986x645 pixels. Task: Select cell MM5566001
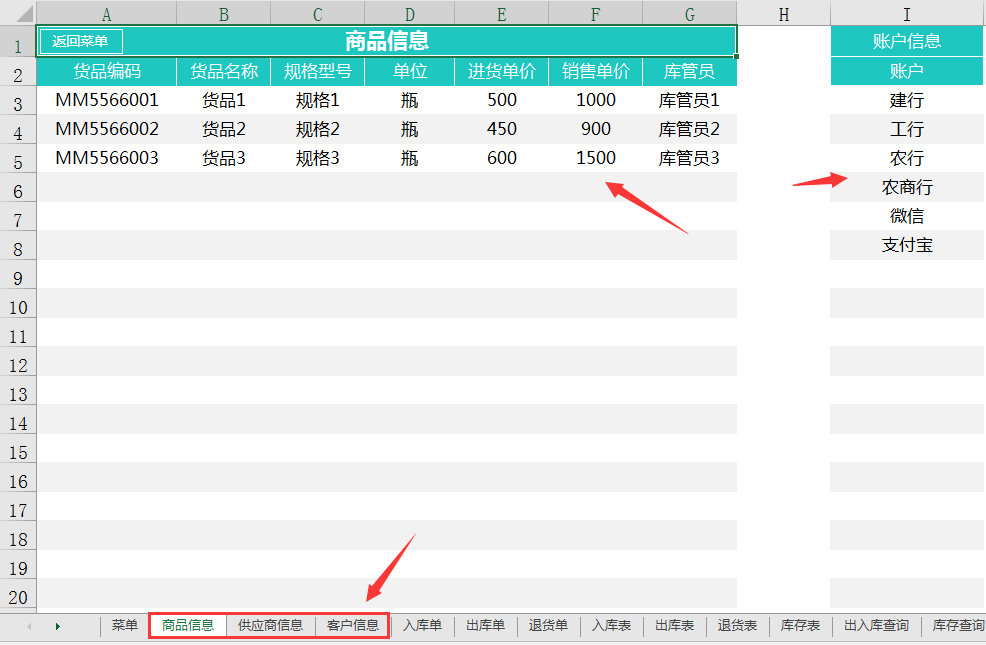(x=106, y=100)
